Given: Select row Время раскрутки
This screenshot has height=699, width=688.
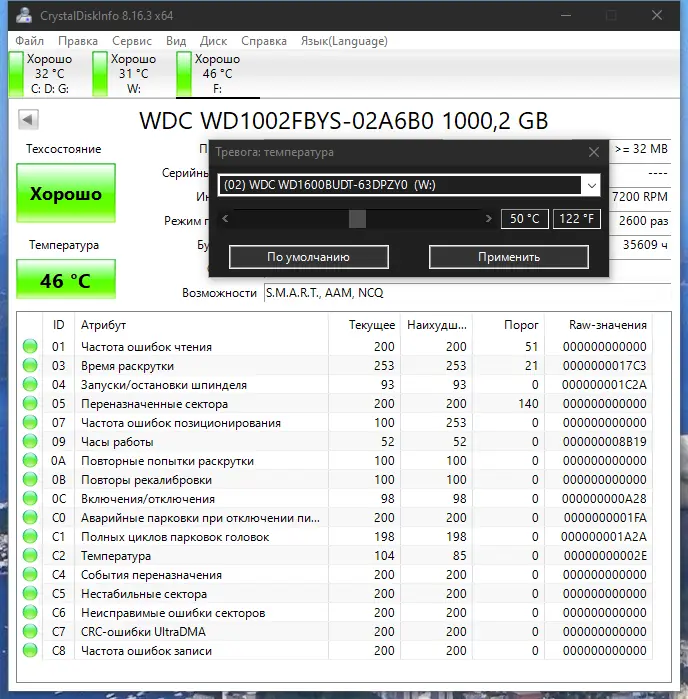Looking at the screenshot, I should click(x=335, y=366).
